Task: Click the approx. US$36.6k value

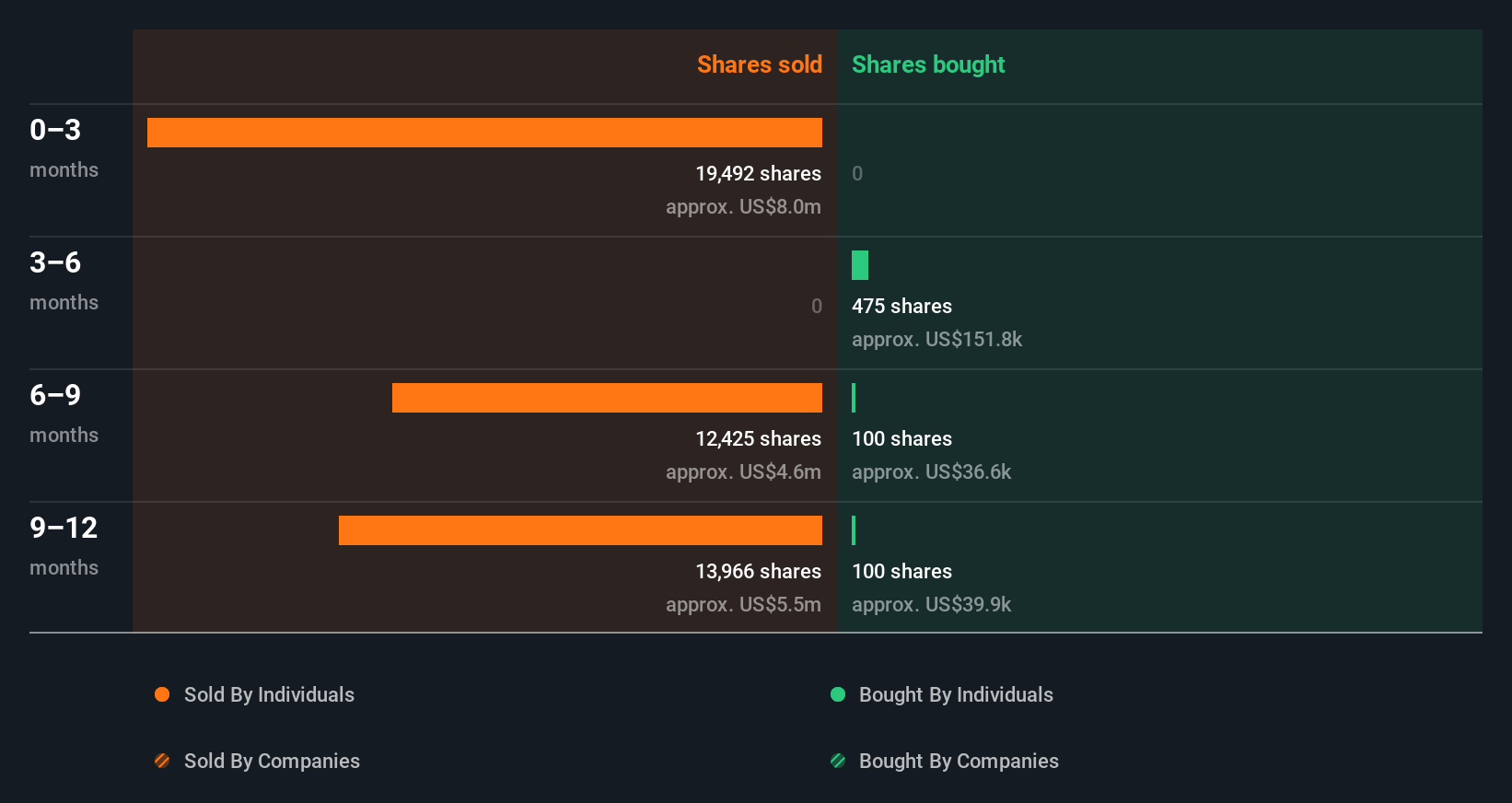Action: pyautogui.click(x=931, y=471)
